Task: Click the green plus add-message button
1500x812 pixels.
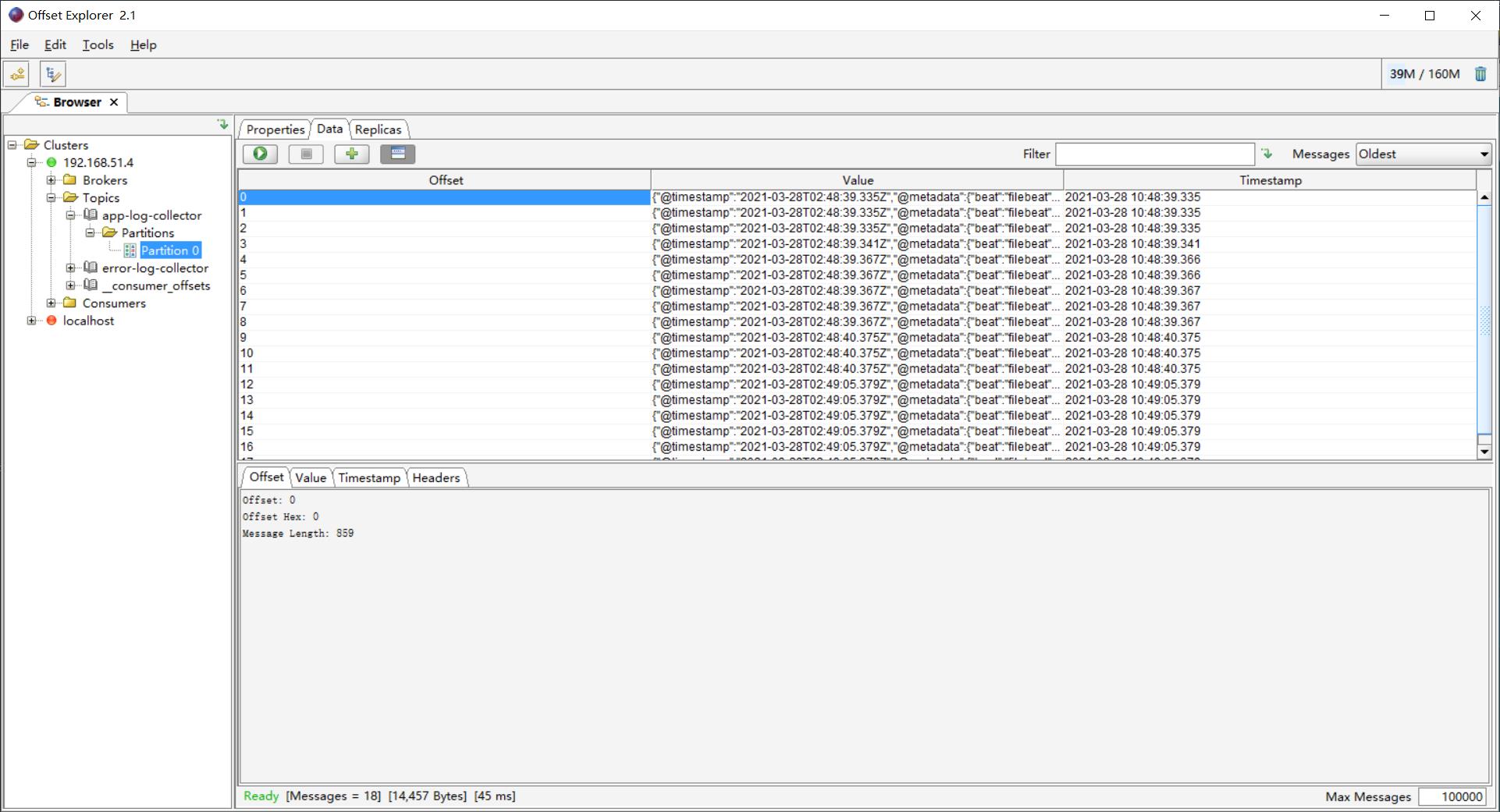Action: pyautogui.click(x=352, y=154)
